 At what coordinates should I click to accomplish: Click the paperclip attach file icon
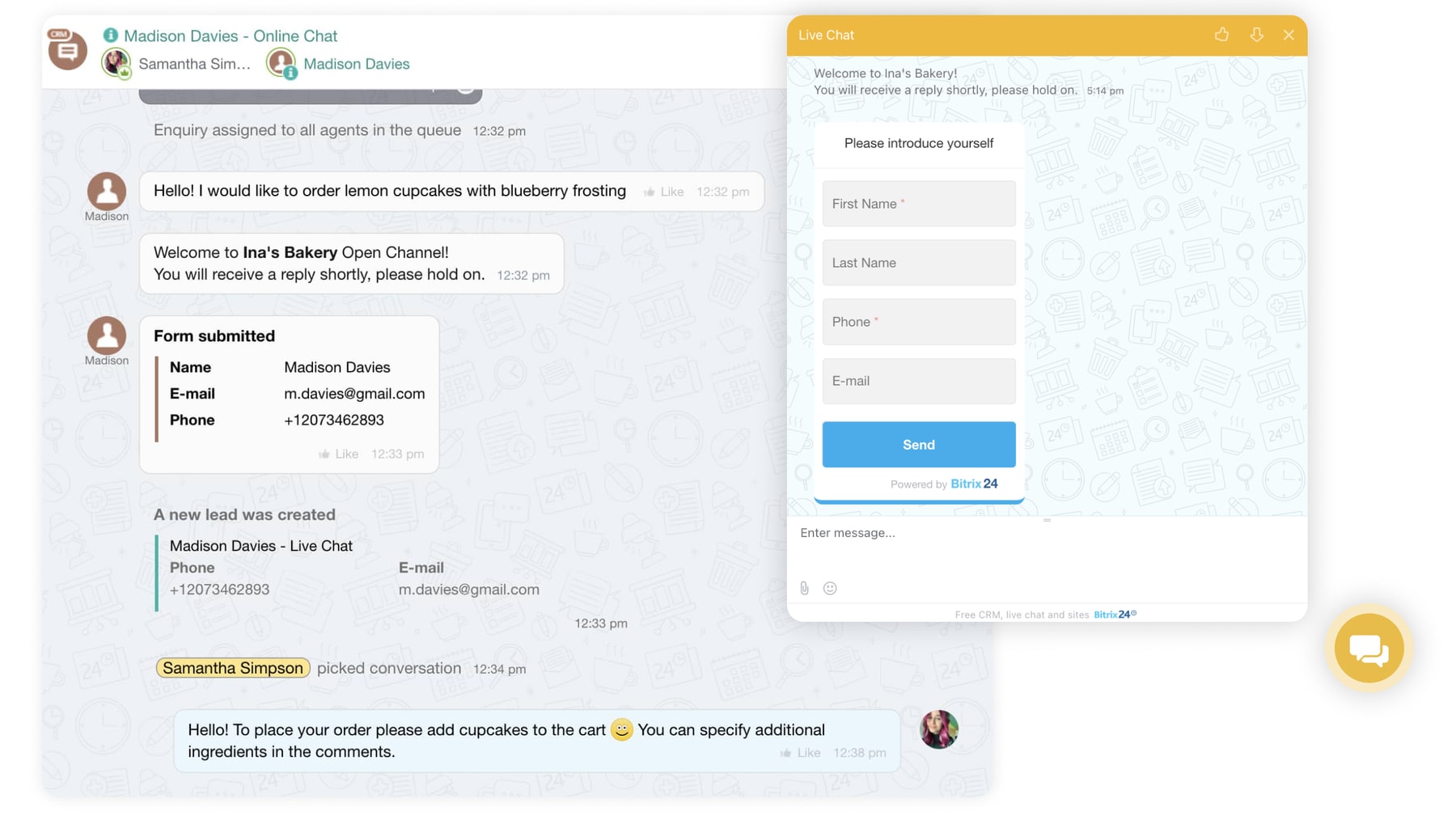[804, 589]
